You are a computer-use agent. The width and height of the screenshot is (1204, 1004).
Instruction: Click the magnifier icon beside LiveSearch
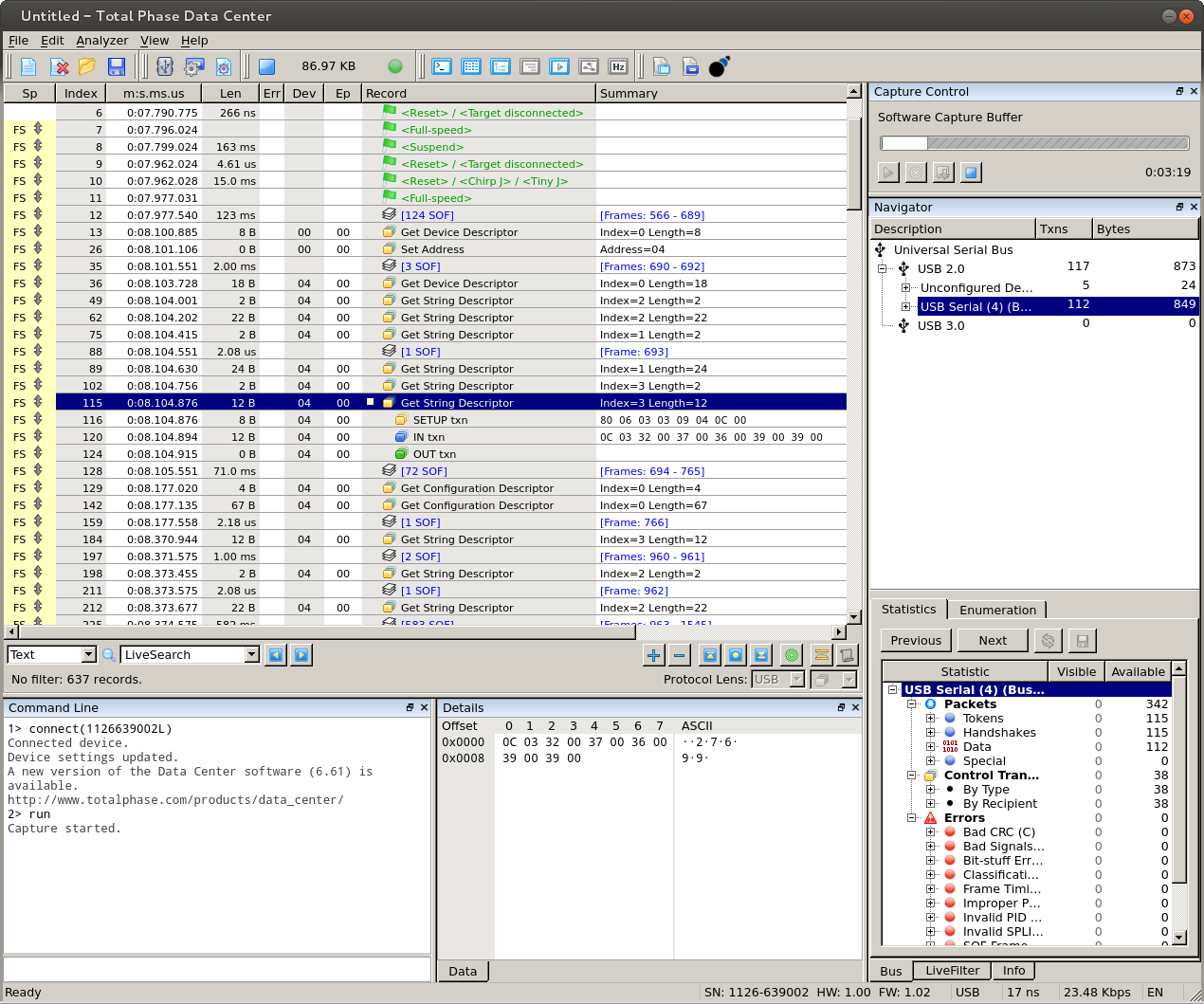pyautogui.click(x=109, y=655)
